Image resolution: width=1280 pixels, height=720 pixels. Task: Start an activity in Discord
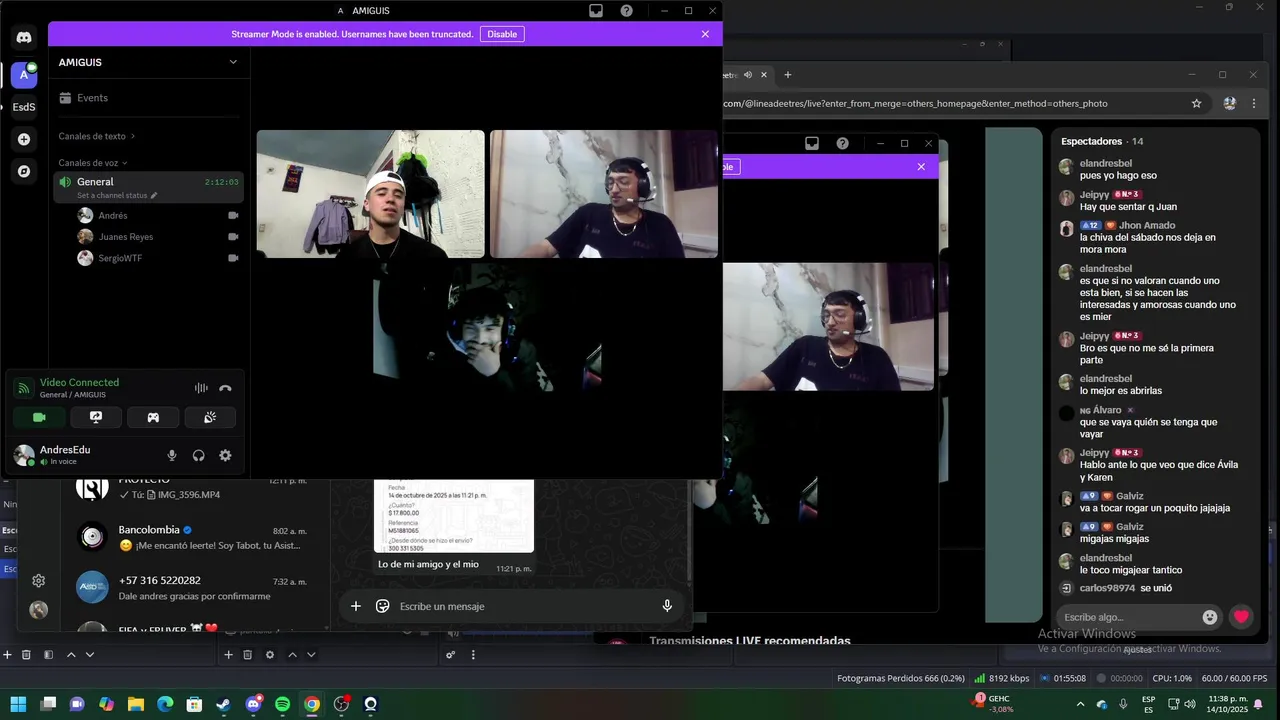pos(153,417)
